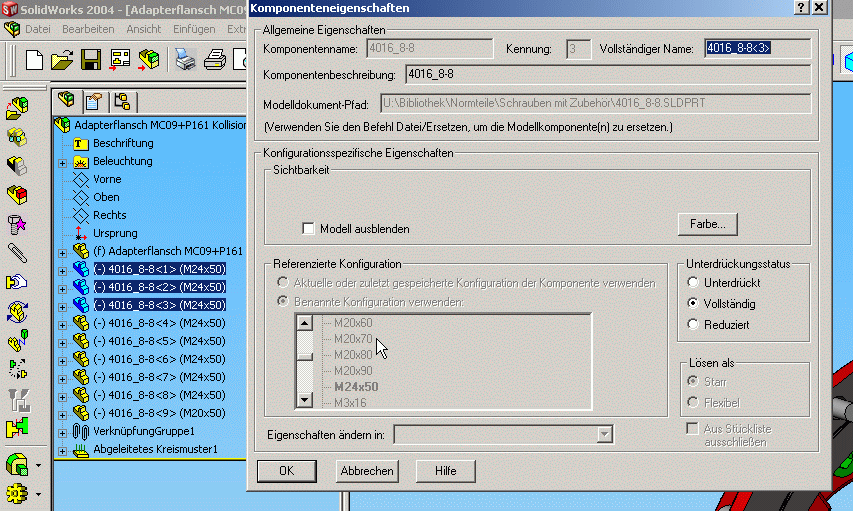The height and width of the screenshot is (511, 853).
Task: Switch to ConfigurationManager tab
Action: click(122, 101)
